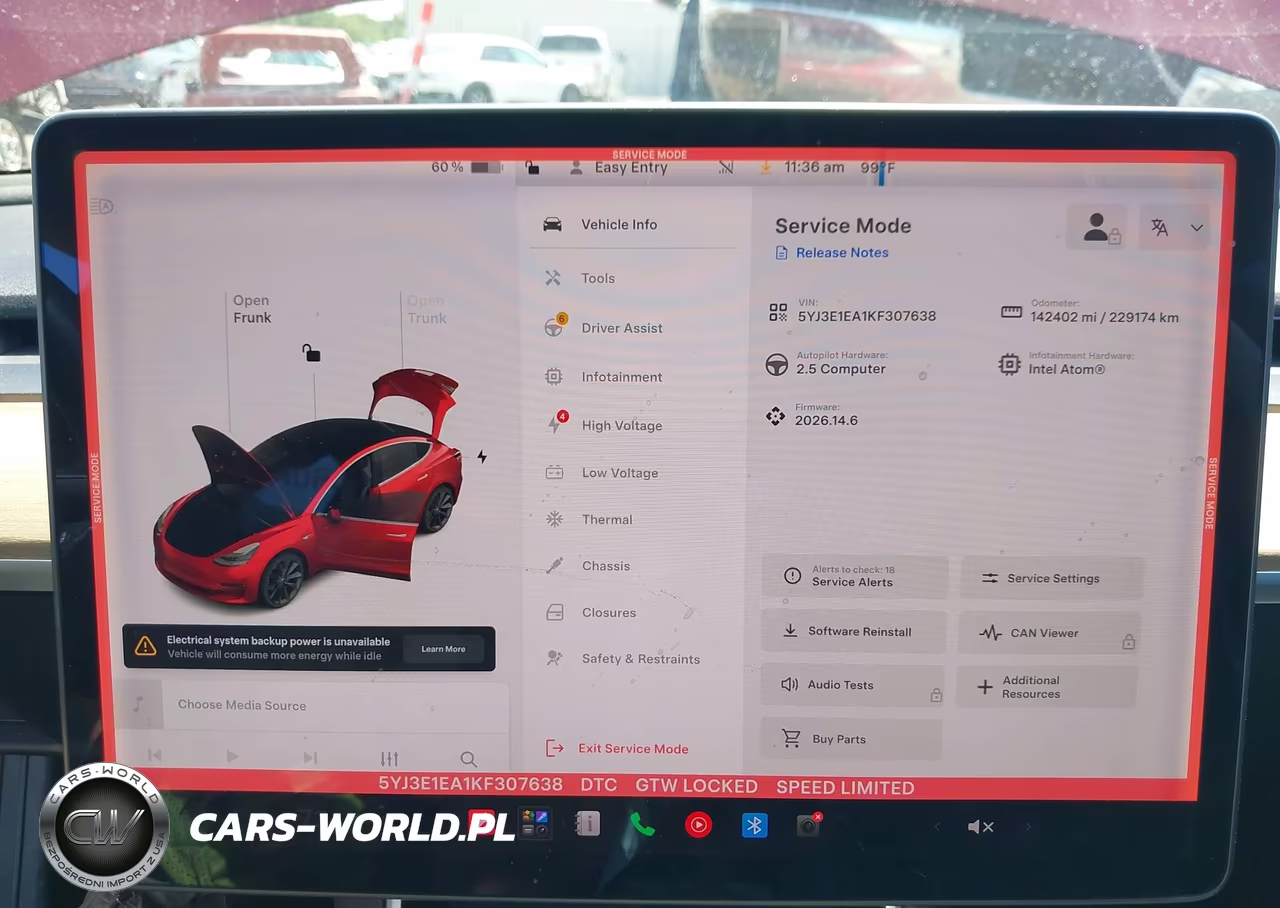1280x908 pixels.
Task: Play media with the play button
Action: pyautogui.click(x=232, y=756)
